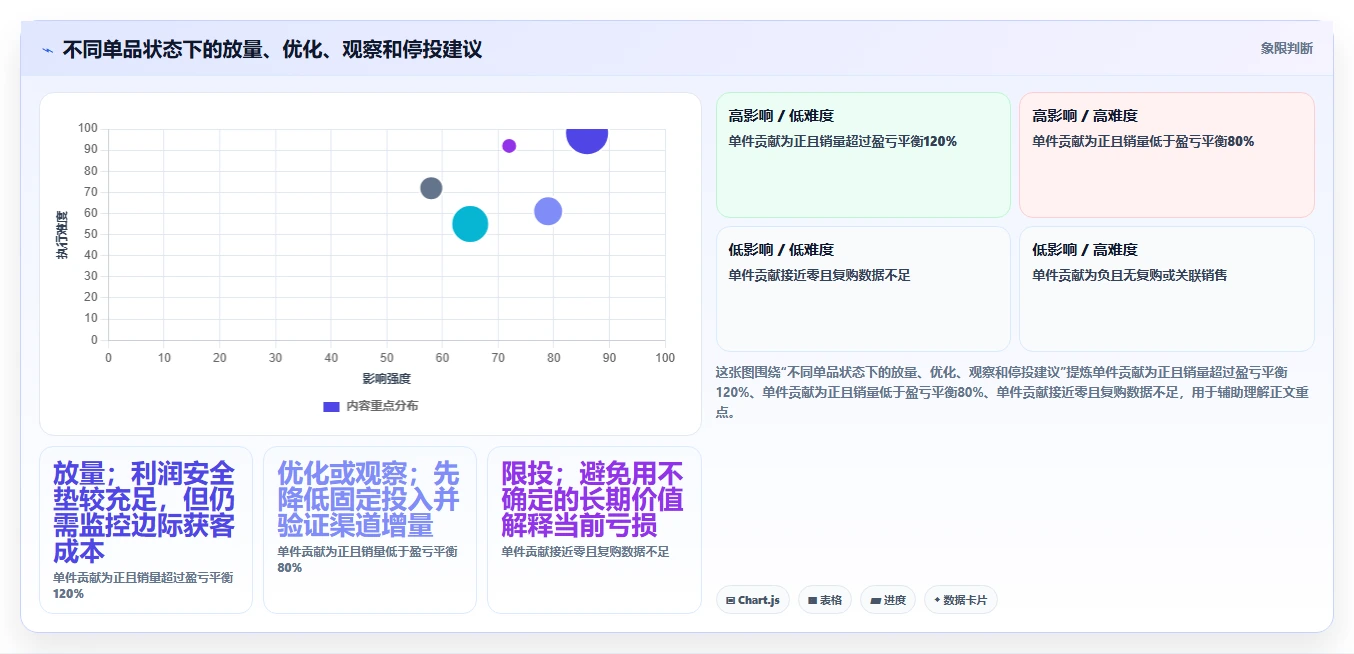This screenshot has height=654, width=1354.
Task: Click the cyan bubble on chart
Action: 470,224
